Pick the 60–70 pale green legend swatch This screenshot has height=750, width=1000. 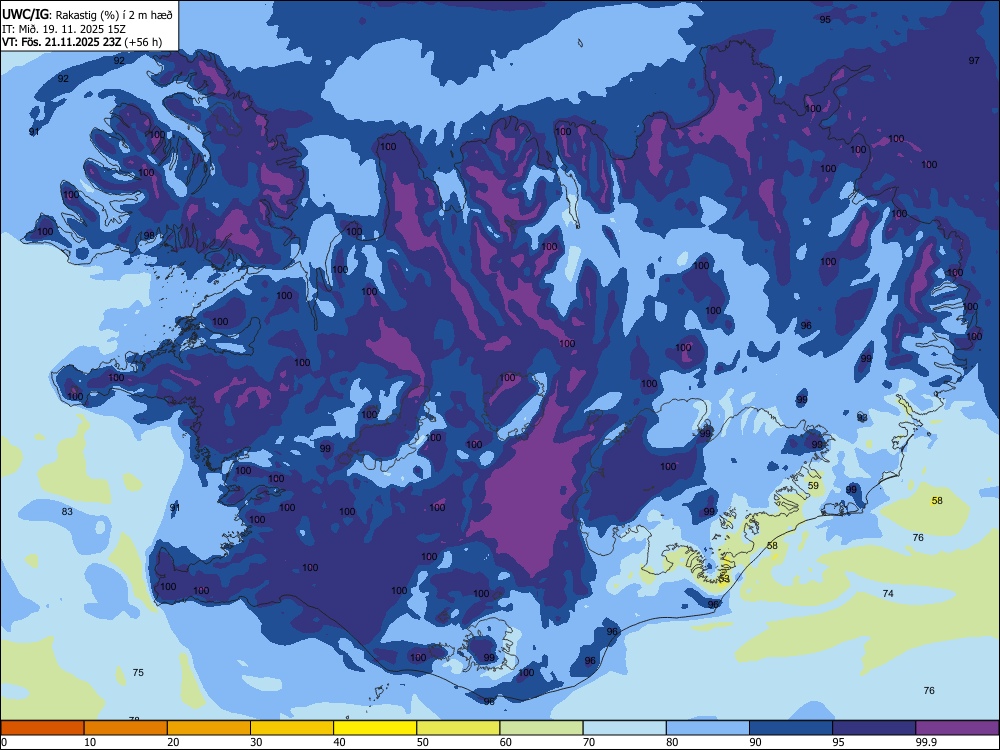pos(541,728)
